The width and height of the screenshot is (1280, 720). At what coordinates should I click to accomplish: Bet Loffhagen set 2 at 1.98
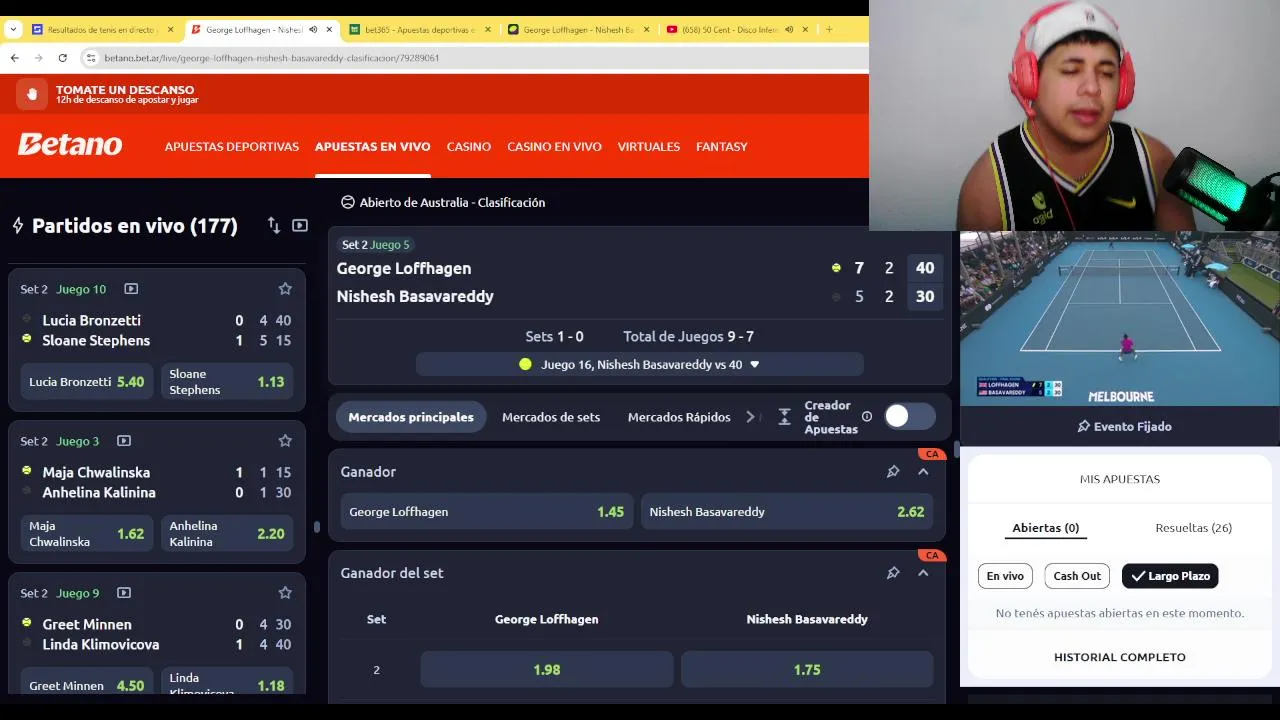(x=547, y=670)
